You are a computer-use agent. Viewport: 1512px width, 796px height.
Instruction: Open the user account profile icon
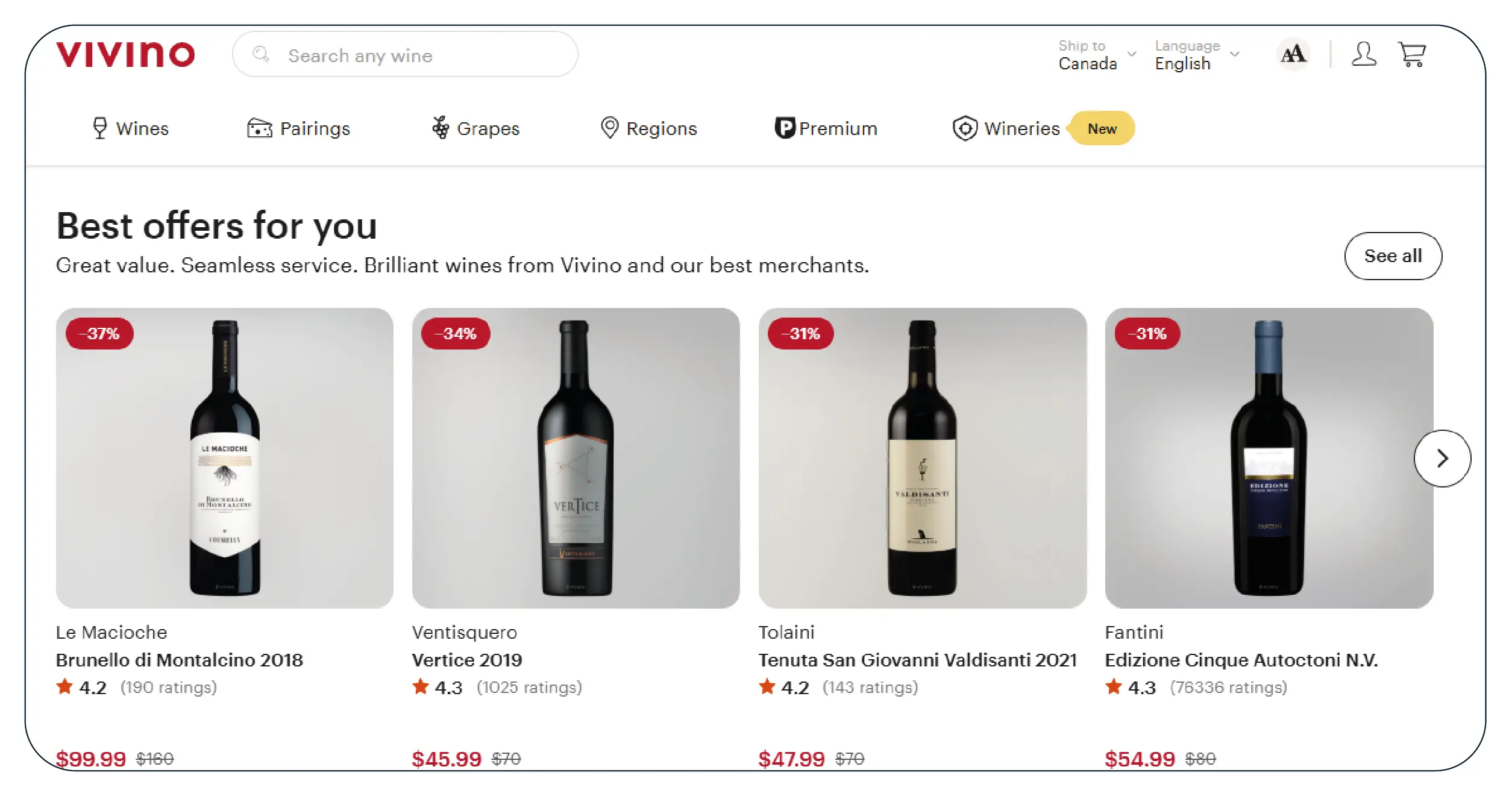1363,54
